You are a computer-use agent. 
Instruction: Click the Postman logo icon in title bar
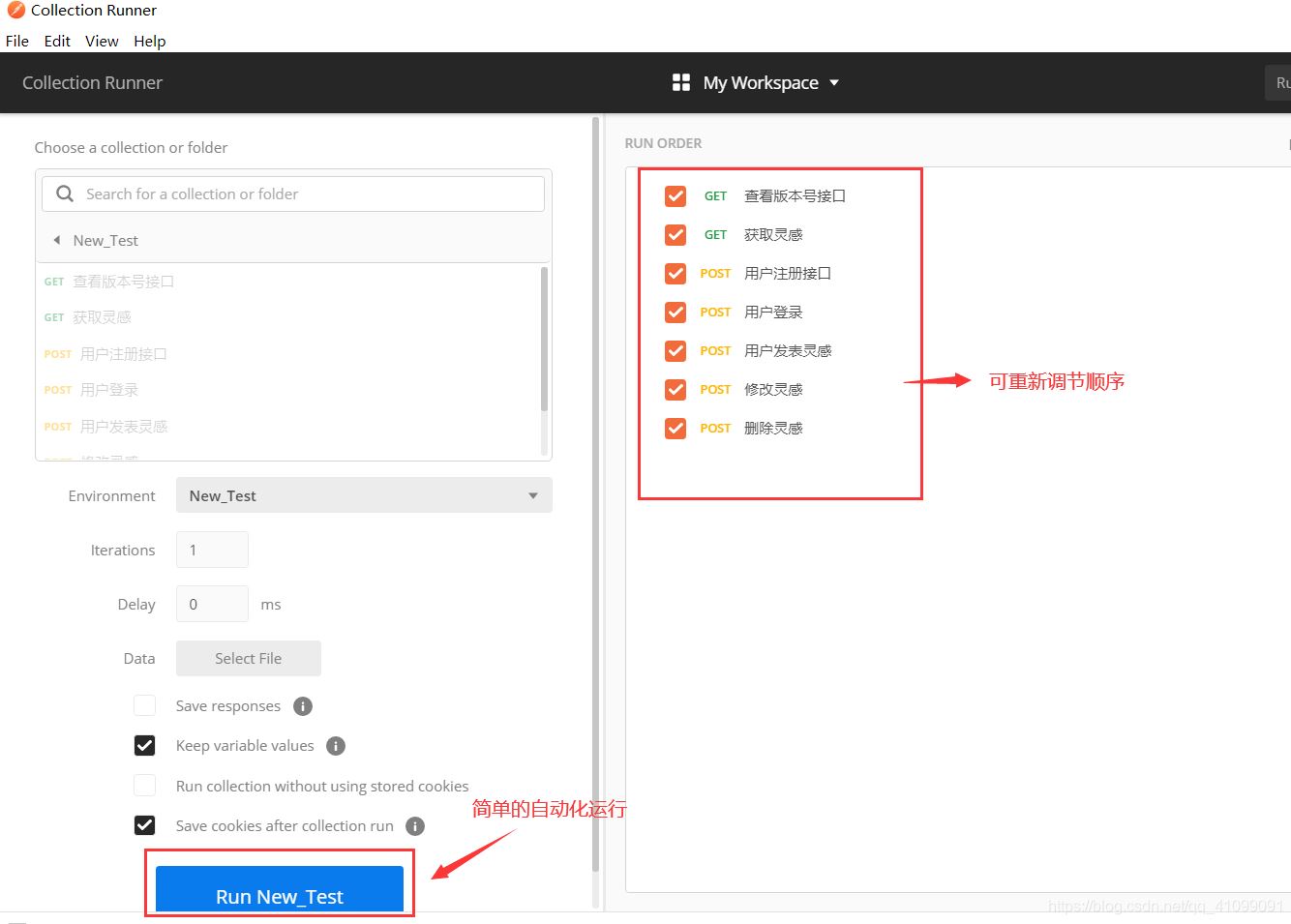pos(15,10)
